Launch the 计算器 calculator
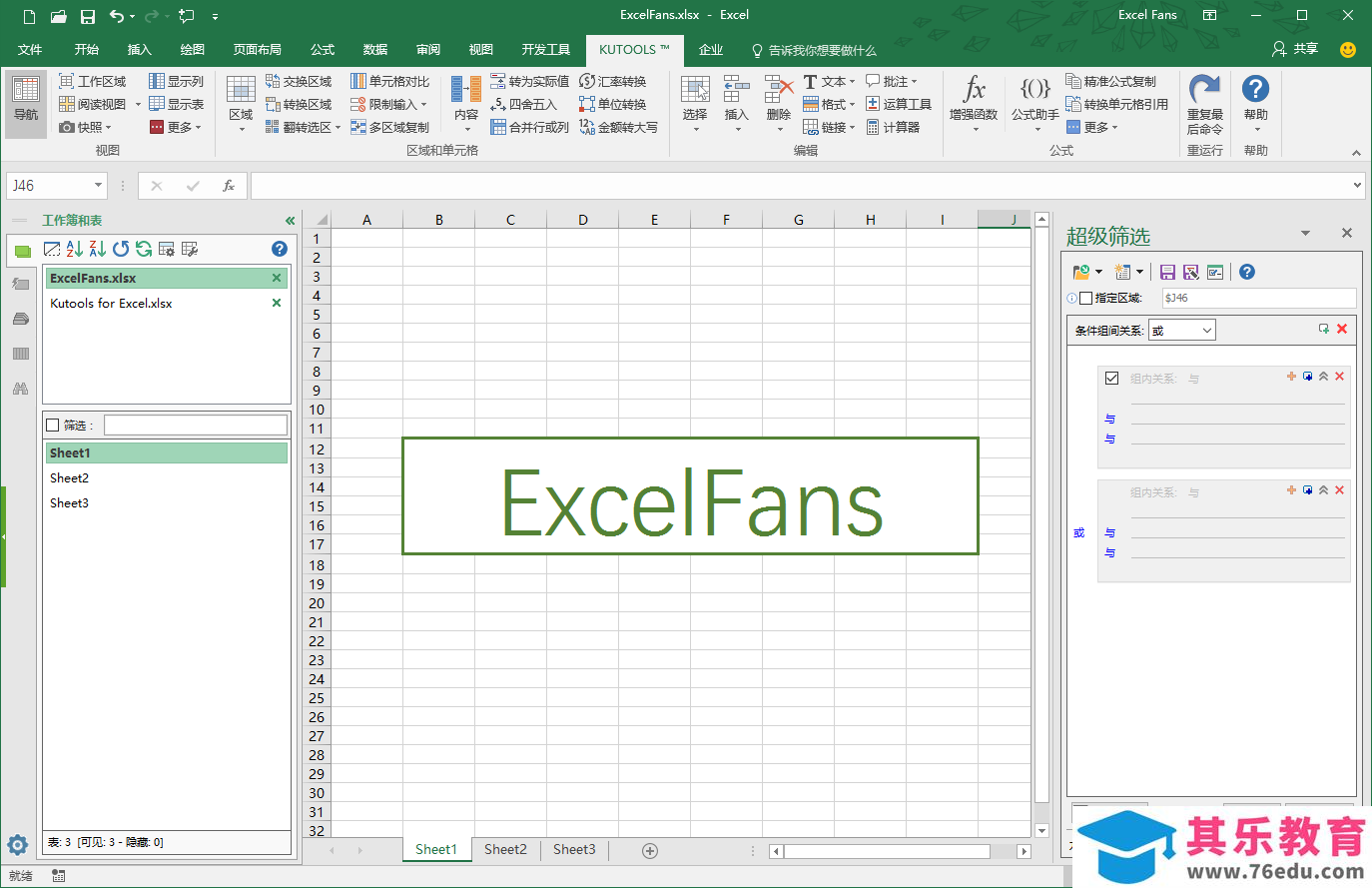Screen dimensions: 1372x888 tap(893, 127)
